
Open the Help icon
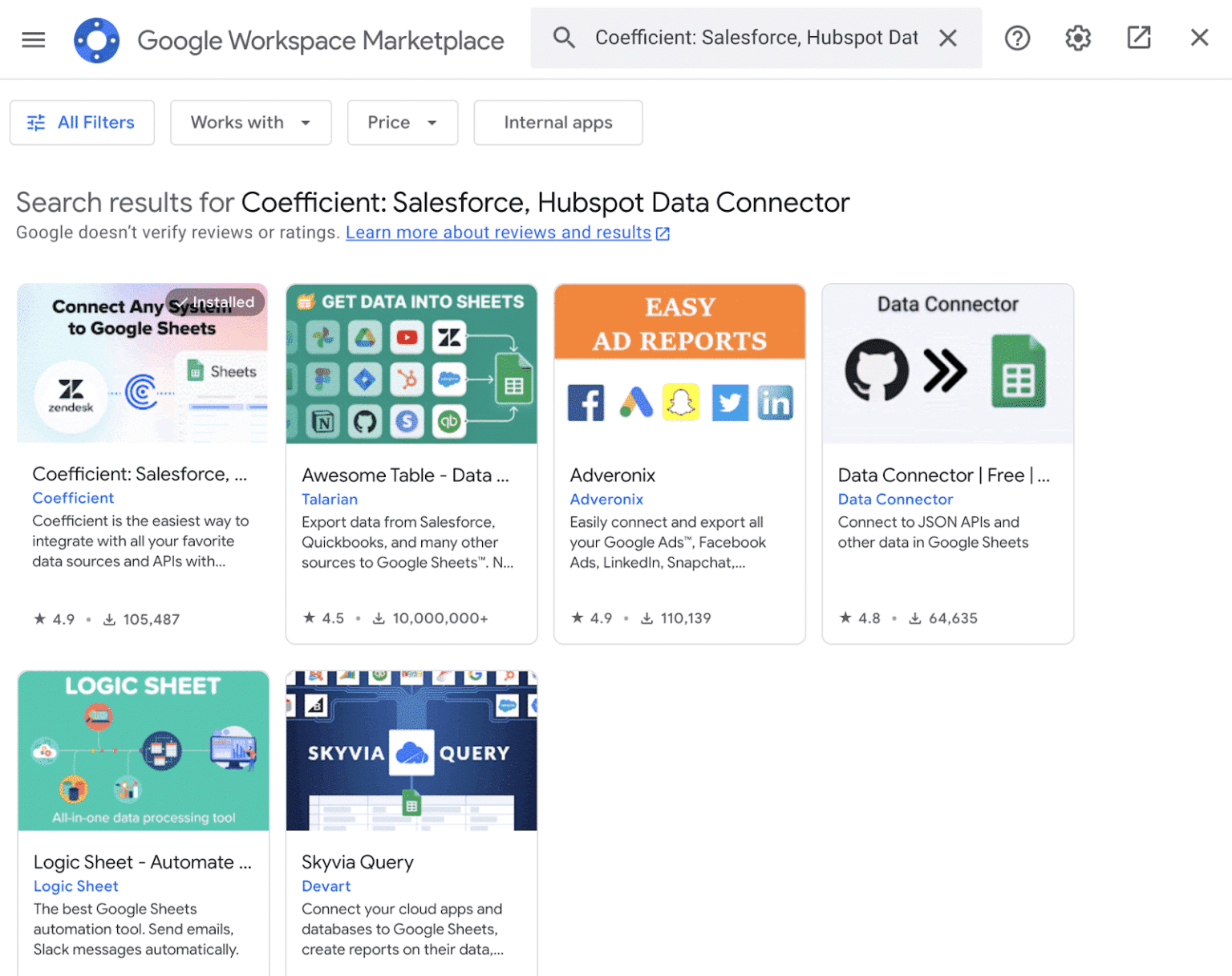[x=1017, y=38]
